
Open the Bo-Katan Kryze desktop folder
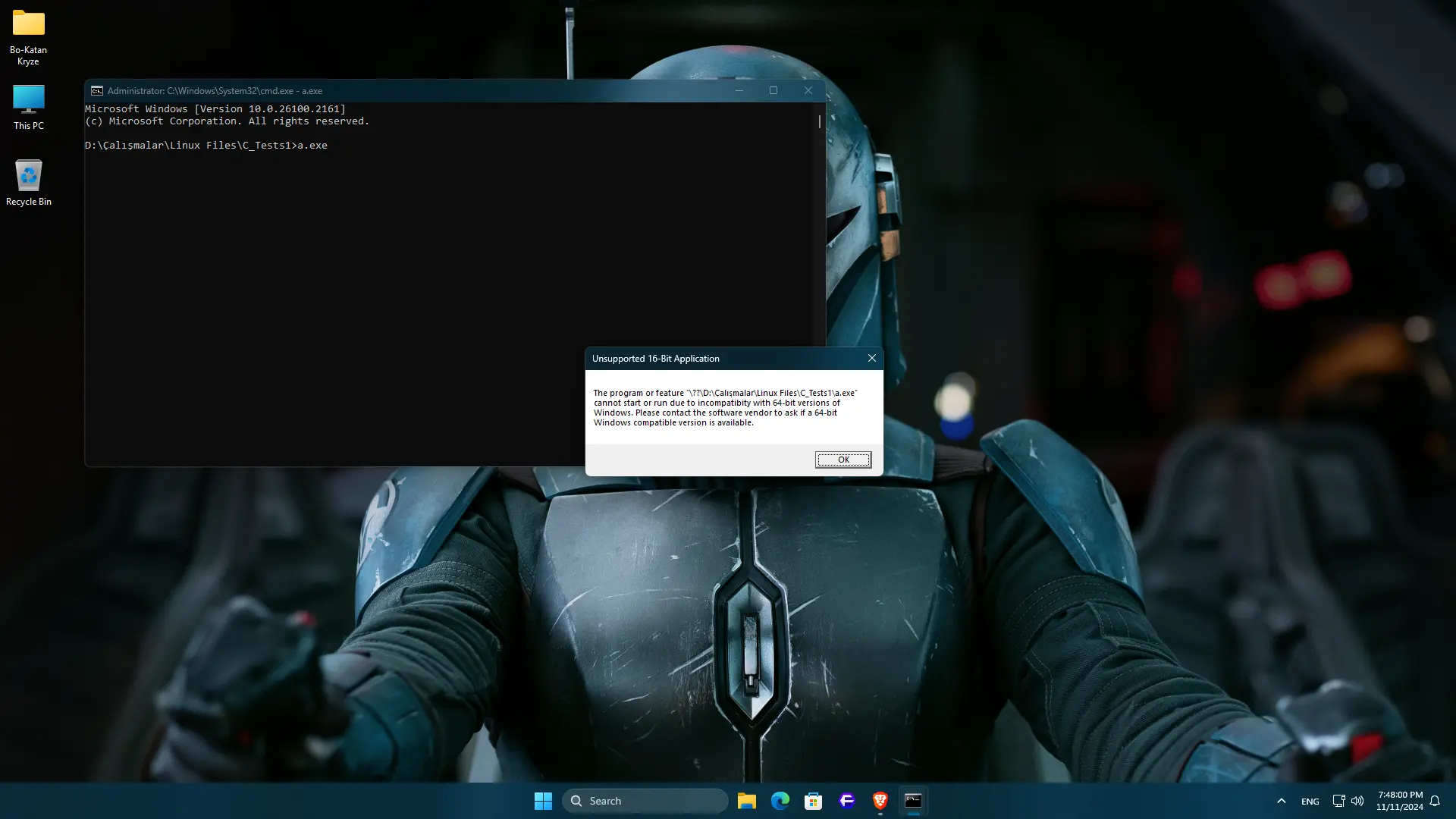coord(28,37)
